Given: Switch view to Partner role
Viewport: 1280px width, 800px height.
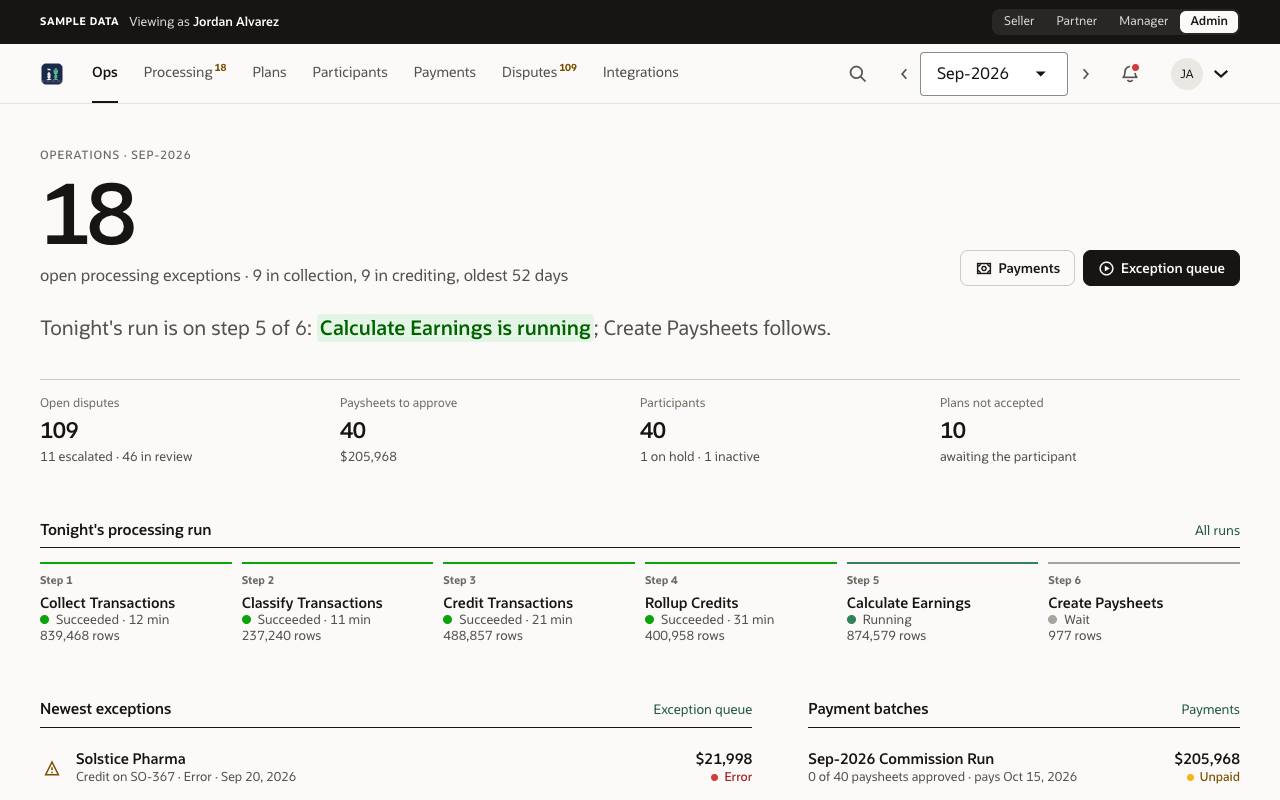Looking at the screenshot, I should [x=1077, y=21].
